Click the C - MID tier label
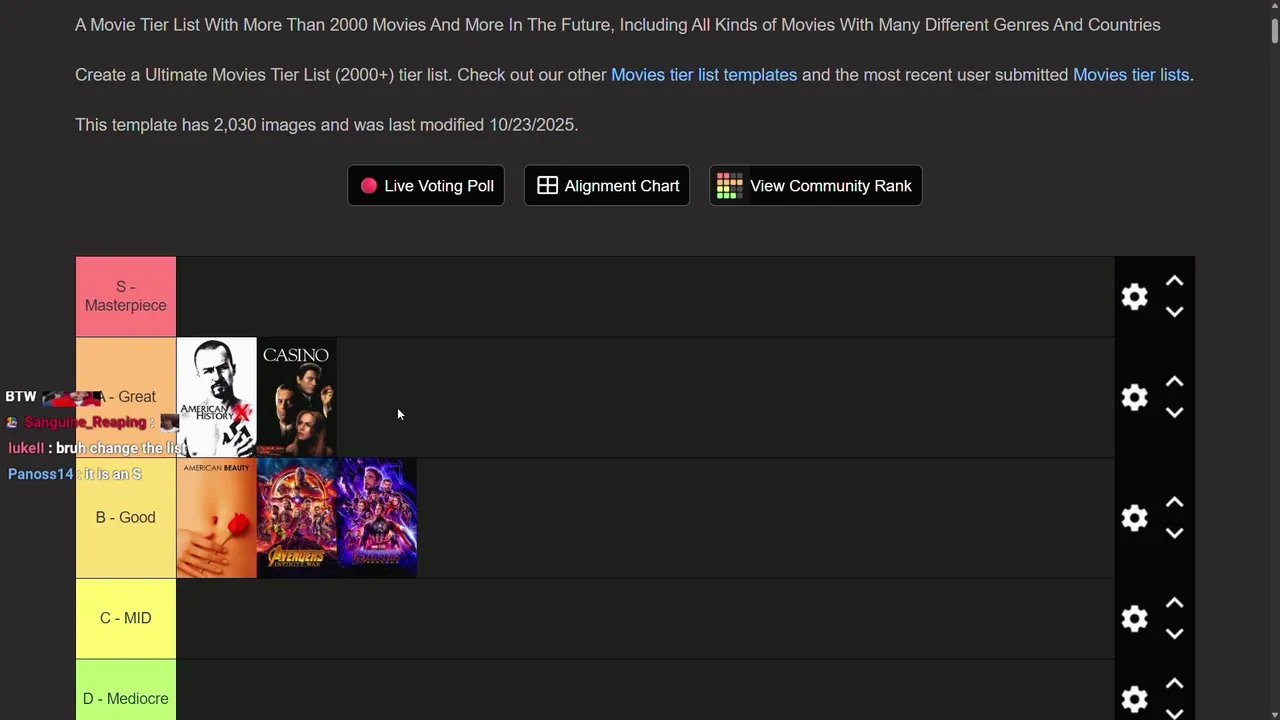 coord(126,619)
